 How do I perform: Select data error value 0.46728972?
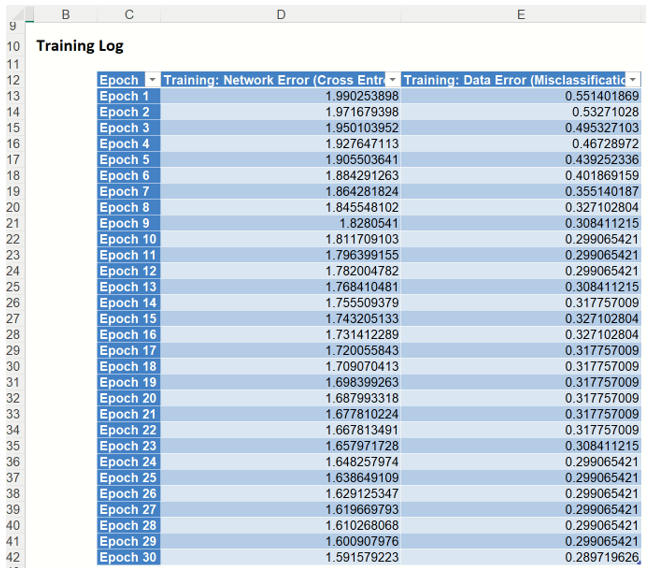tap(521, 144)
